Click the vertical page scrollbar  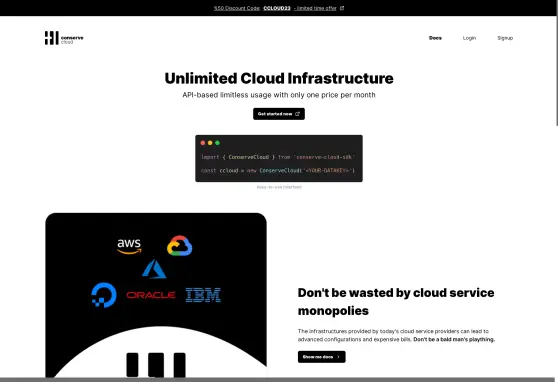point(556,71)
